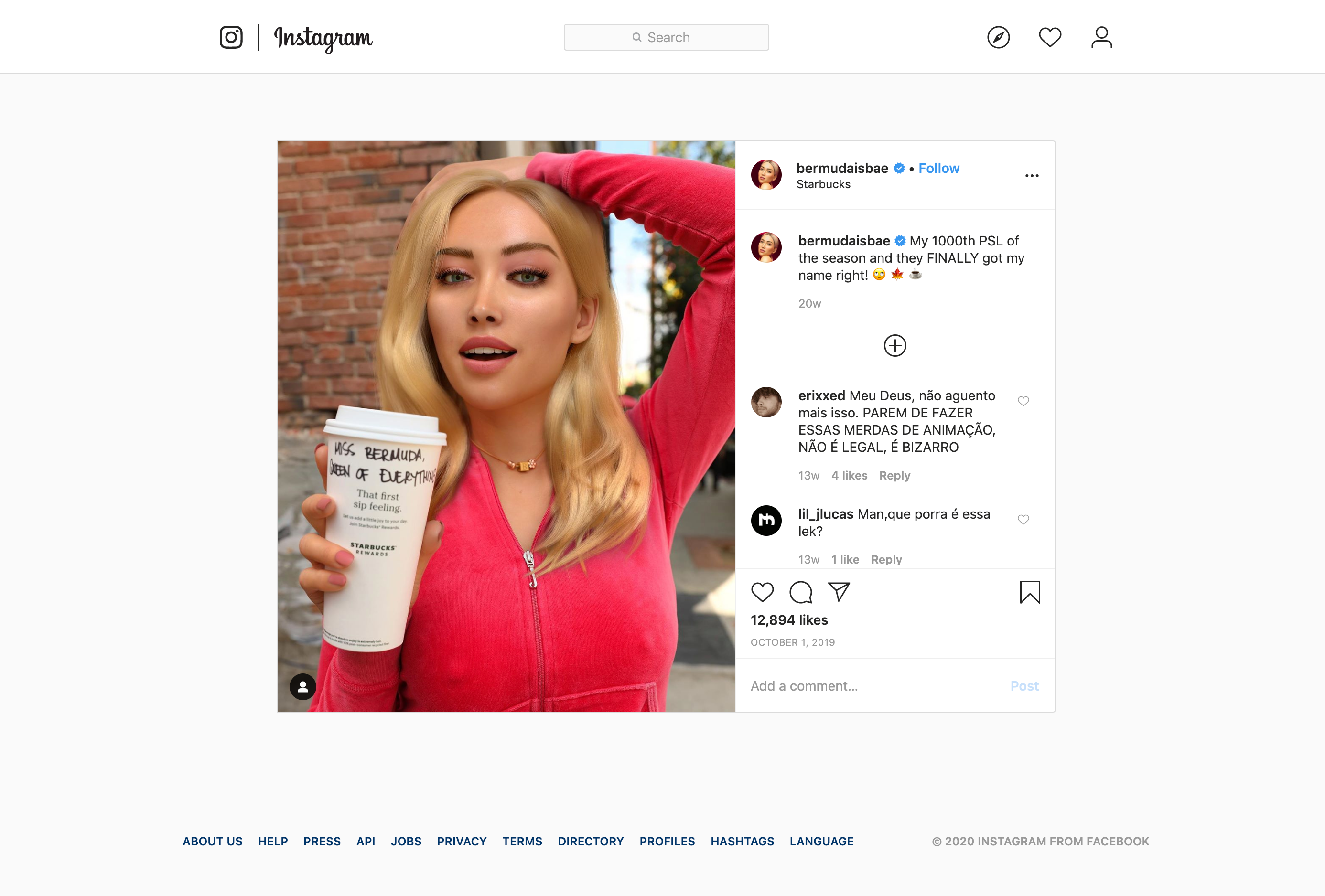Click the verified badge next to header username
Image resolution: width=1325 pixels, height=896 pixels.
click(x=899, y=168)
